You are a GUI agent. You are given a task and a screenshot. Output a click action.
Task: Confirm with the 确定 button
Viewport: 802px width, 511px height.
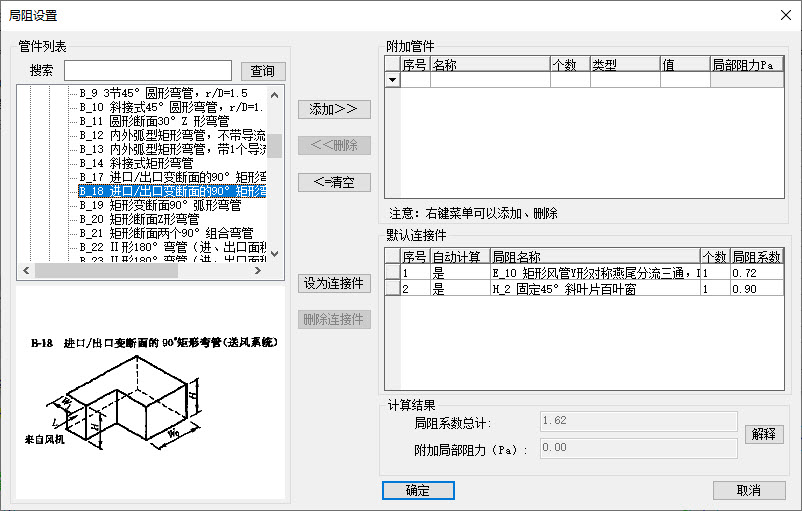(x=418, y=491)
